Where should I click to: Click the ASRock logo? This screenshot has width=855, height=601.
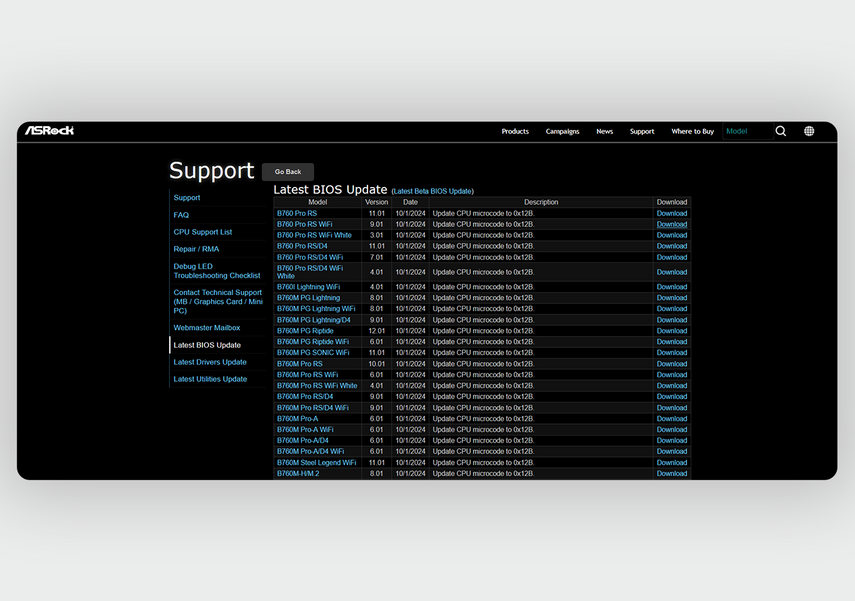click(x=50, y=130)
